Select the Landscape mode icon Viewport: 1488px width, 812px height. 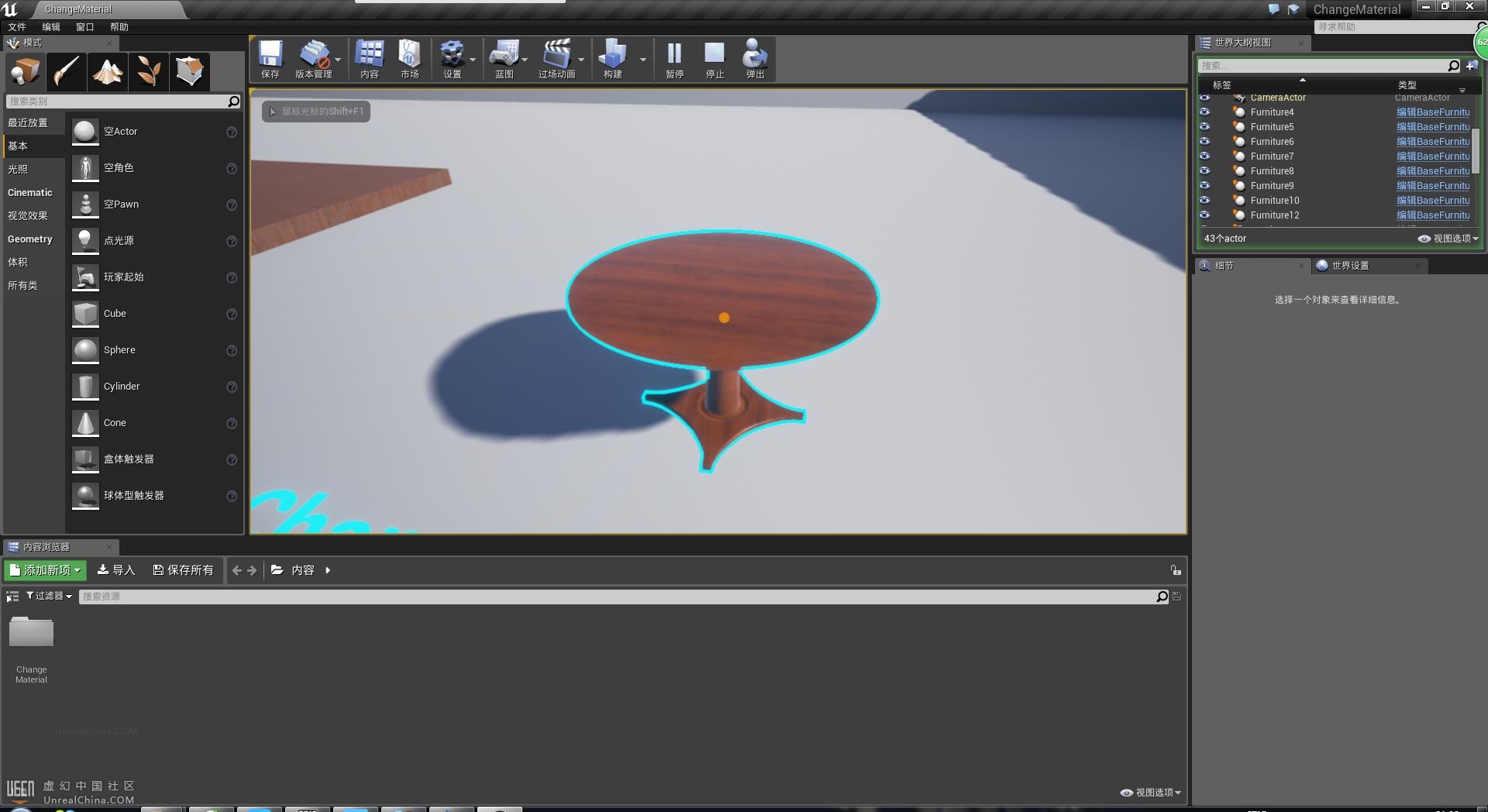[108, 71]
